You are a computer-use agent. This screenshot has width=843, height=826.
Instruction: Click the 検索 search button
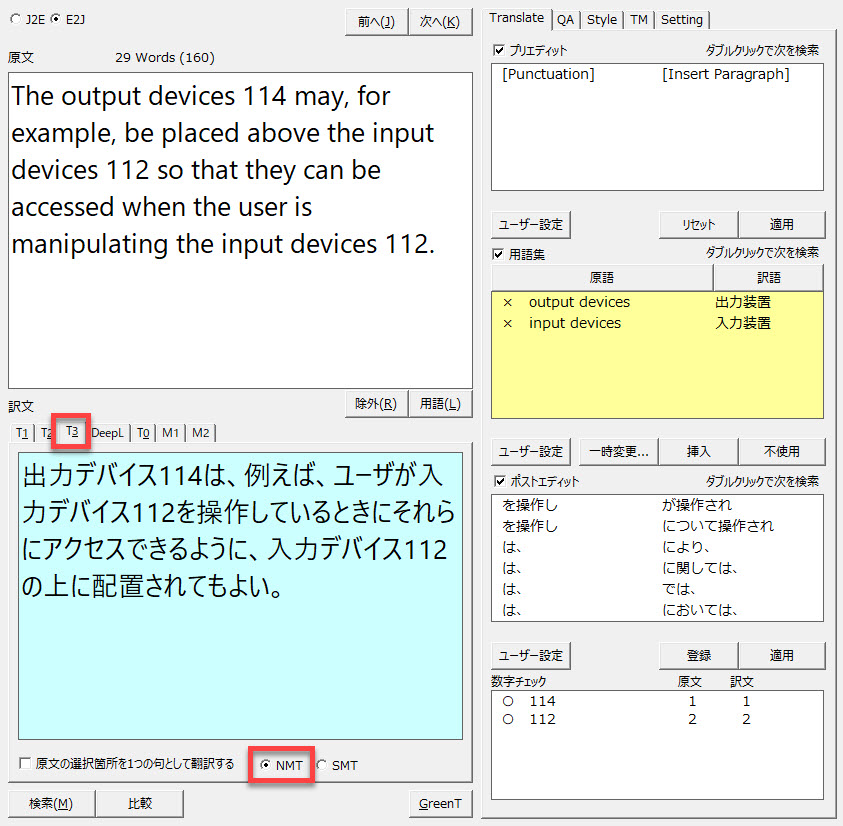pyautogui.click(x=51, y=803)
